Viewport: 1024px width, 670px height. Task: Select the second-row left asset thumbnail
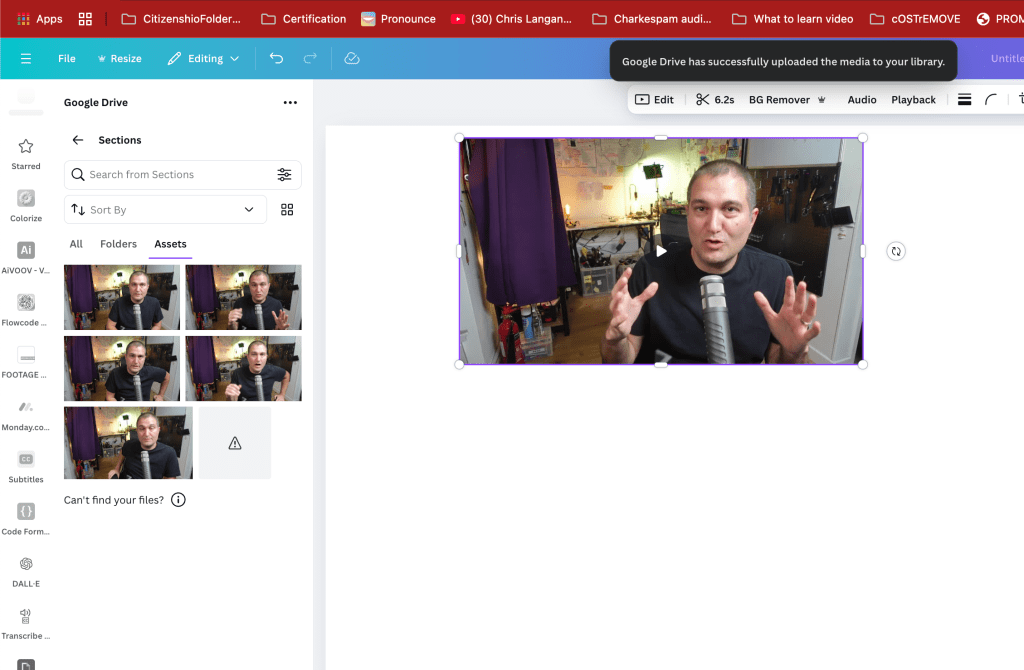(121, 368)
